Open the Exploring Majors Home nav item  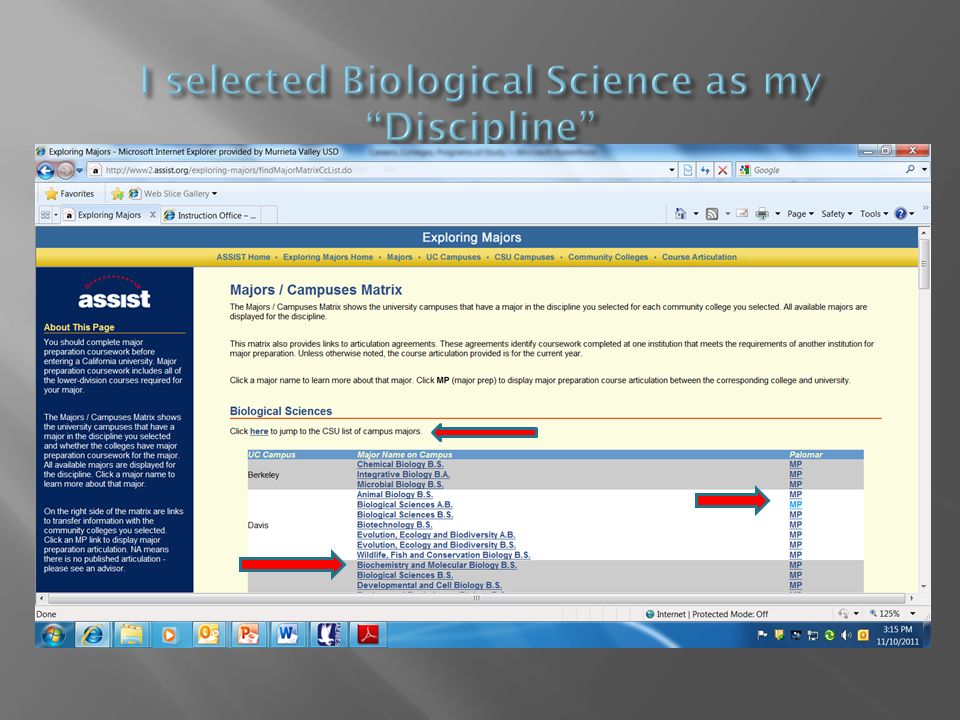(x=328, y=257)
